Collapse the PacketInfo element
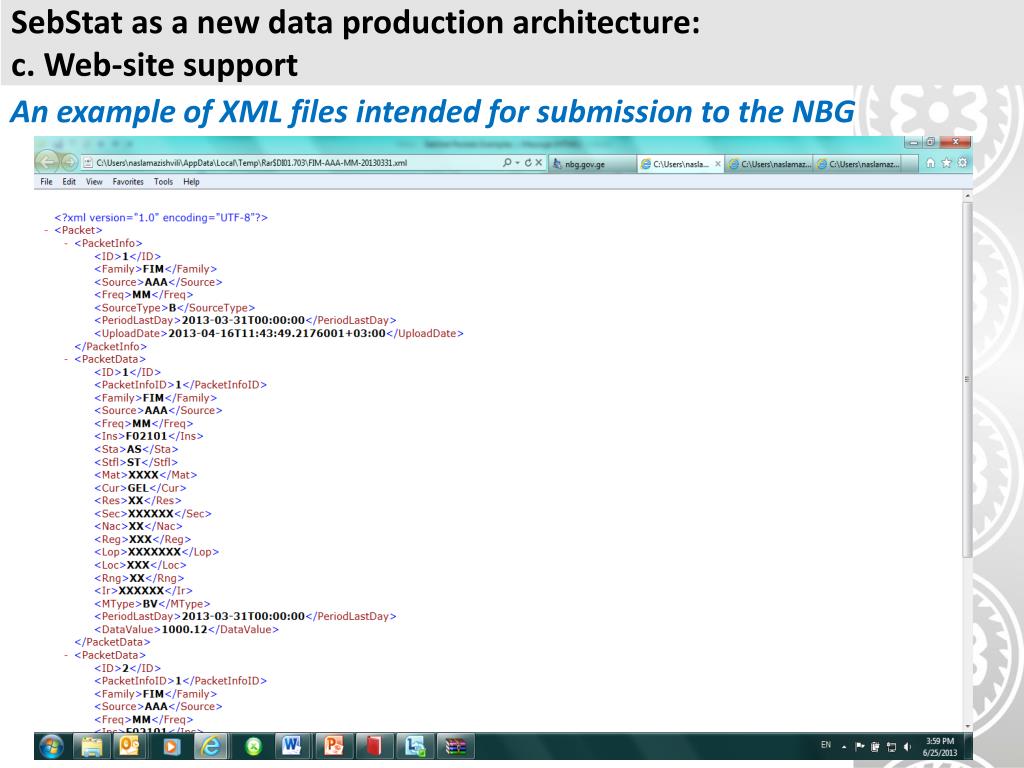1024x768 pixels. click(x=66, y=244)
